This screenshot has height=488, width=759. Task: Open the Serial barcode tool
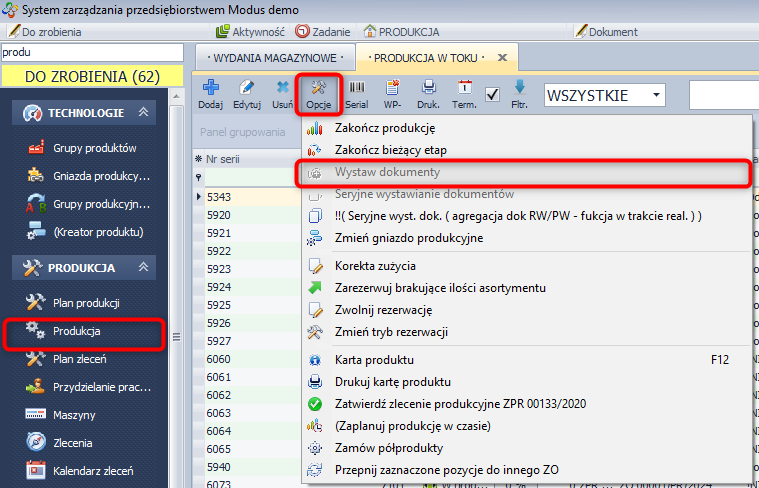click(357, 94)
